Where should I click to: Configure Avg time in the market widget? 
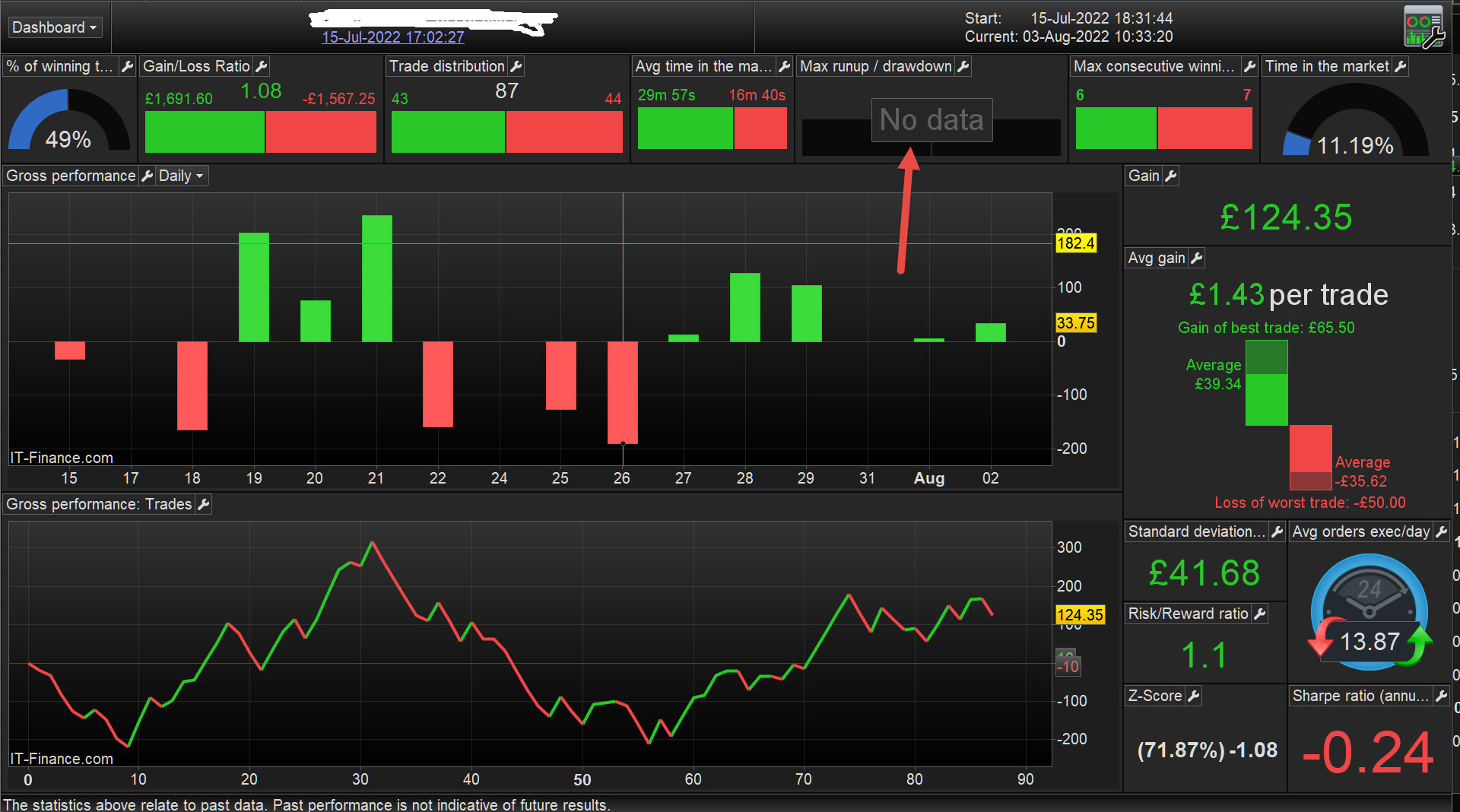785,66
